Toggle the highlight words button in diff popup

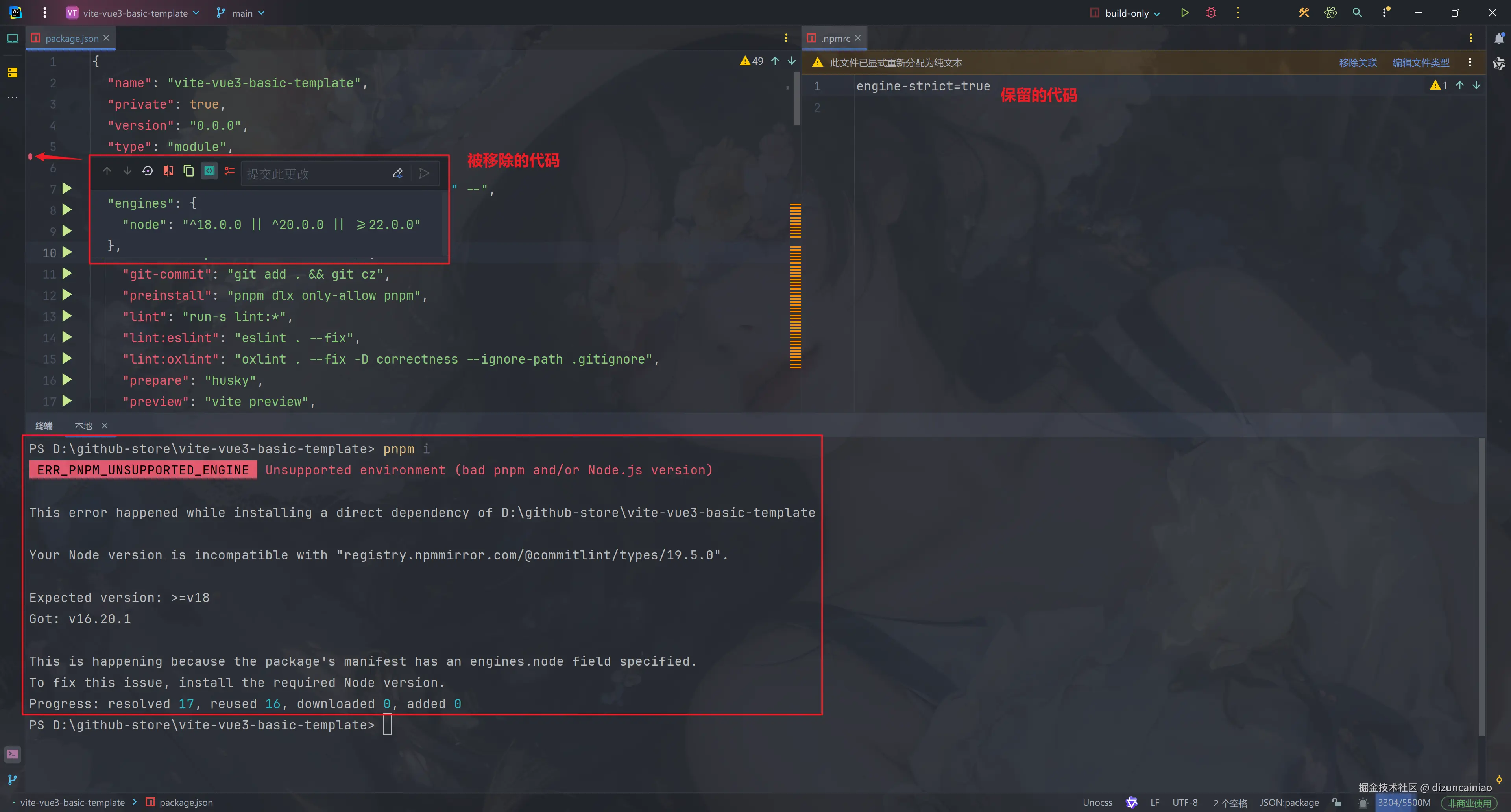pos(209,171)
